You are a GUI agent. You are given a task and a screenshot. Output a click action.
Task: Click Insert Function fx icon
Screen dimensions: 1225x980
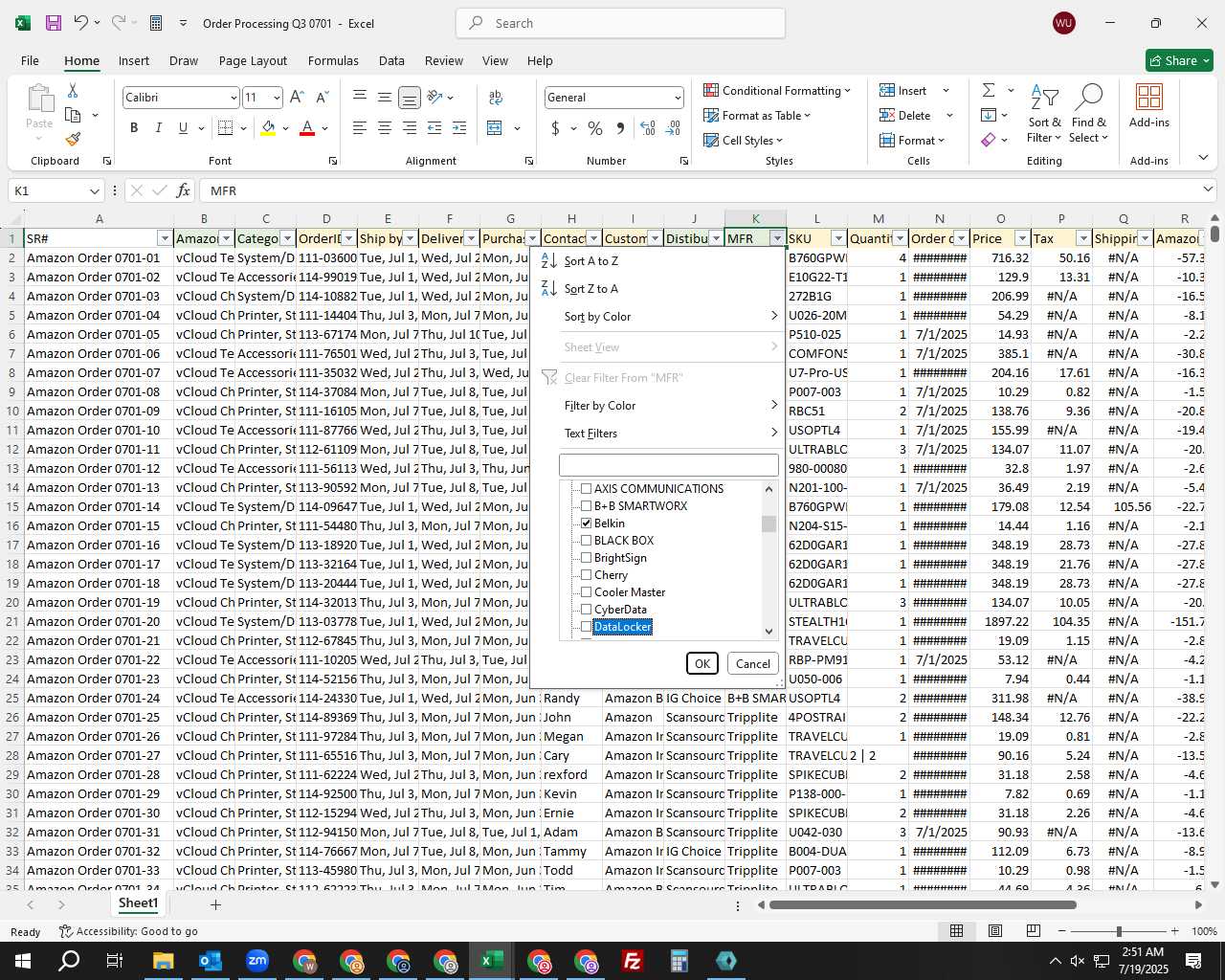(183, 190)
